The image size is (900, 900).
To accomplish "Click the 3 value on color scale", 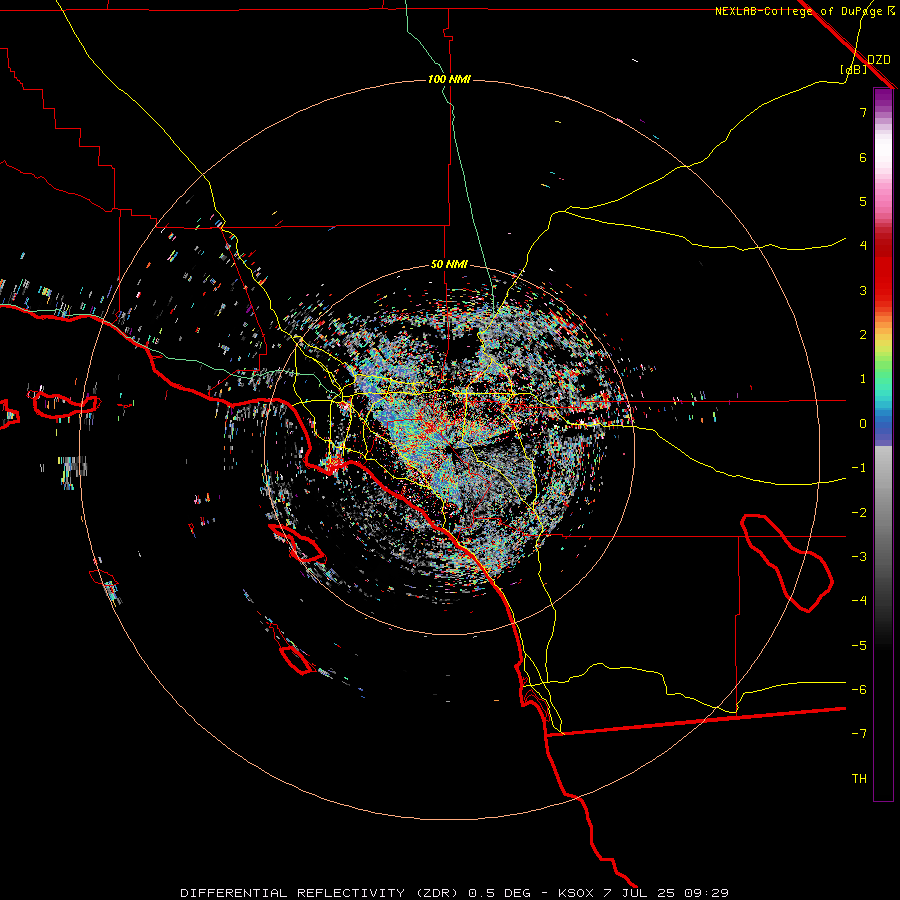I will [x=863, y=290].
